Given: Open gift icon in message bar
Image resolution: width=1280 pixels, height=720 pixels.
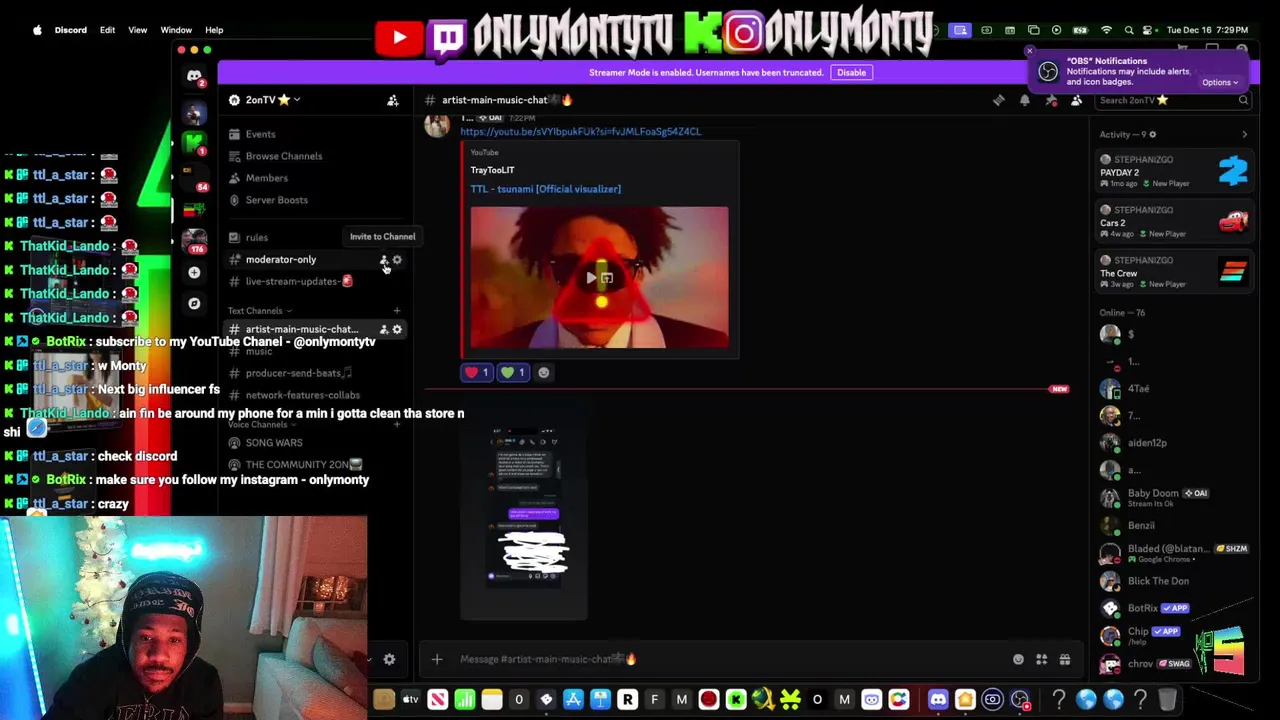Looking at the screenshot, I should click(1064, 659).
